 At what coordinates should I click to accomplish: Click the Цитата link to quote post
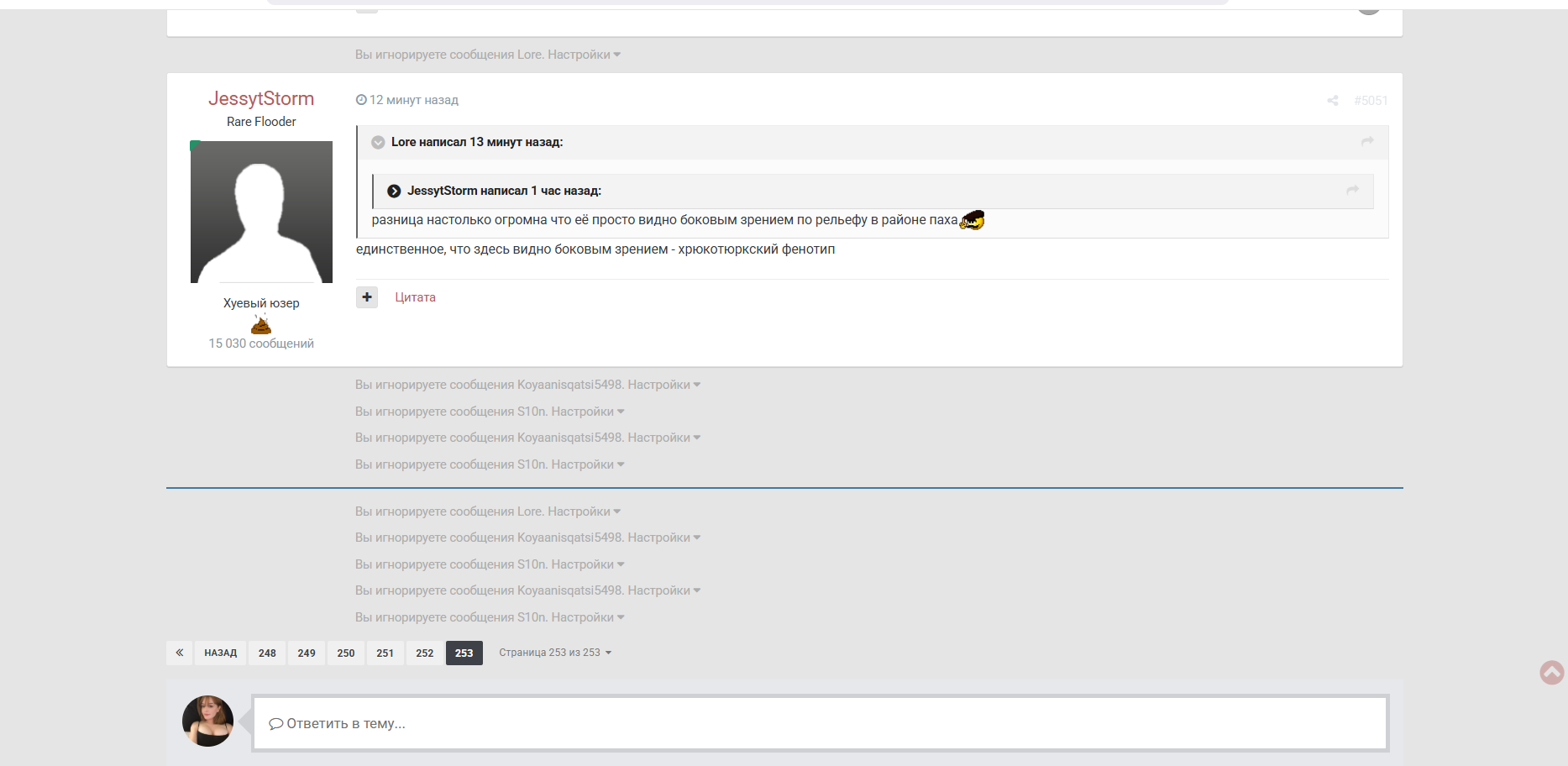click(x=415, y=297)
